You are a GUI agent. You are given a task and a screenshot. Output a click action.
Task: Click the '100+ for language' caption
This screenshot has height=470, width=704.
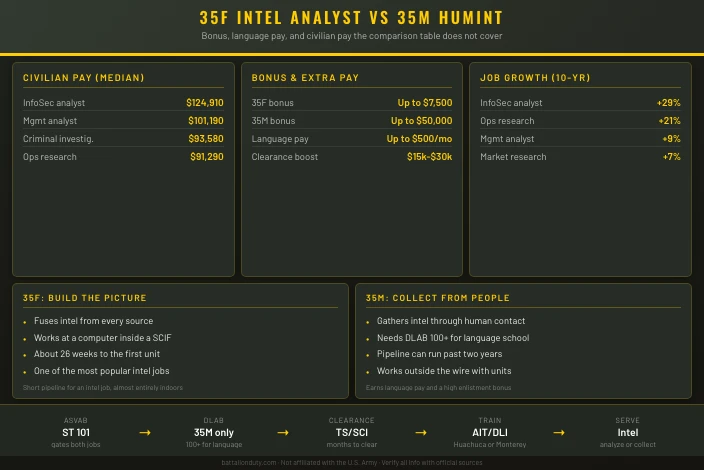[214, 444]
